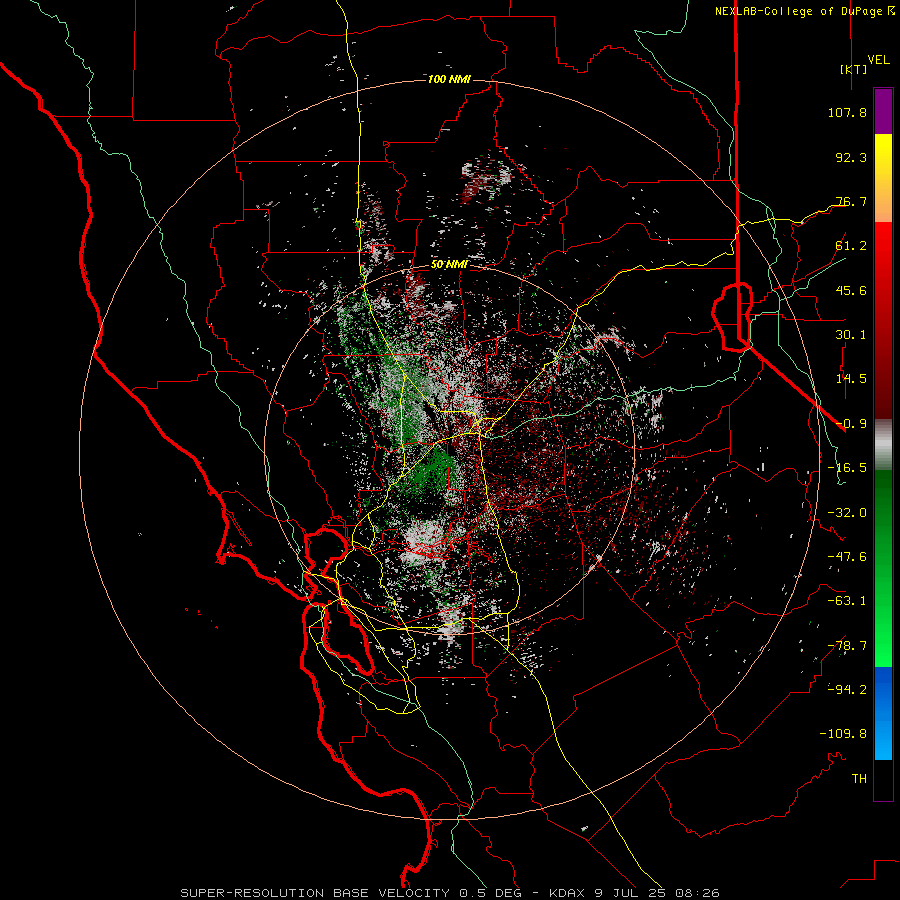Pick the purple segment of the velocity color bar
This screenshot has height=900, width=900.
pyautogui.click(x=883, y=112)
